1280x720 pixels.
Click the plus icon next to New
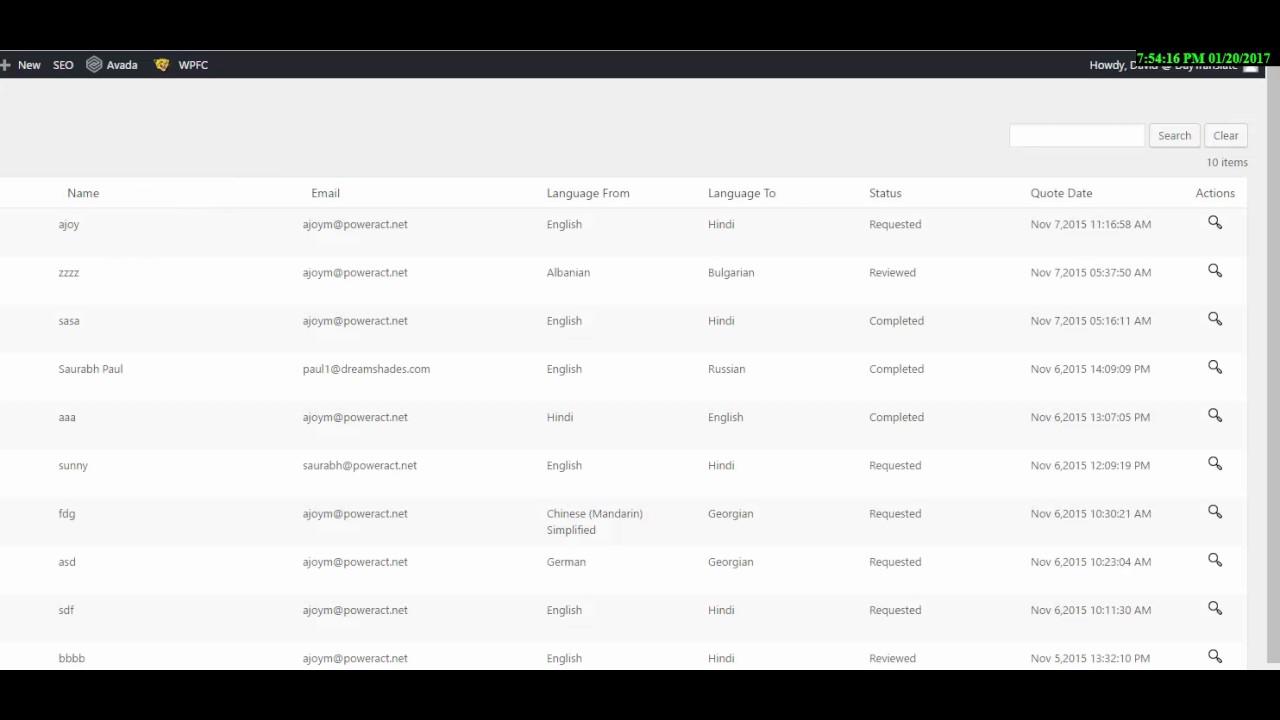coord(5,64)
